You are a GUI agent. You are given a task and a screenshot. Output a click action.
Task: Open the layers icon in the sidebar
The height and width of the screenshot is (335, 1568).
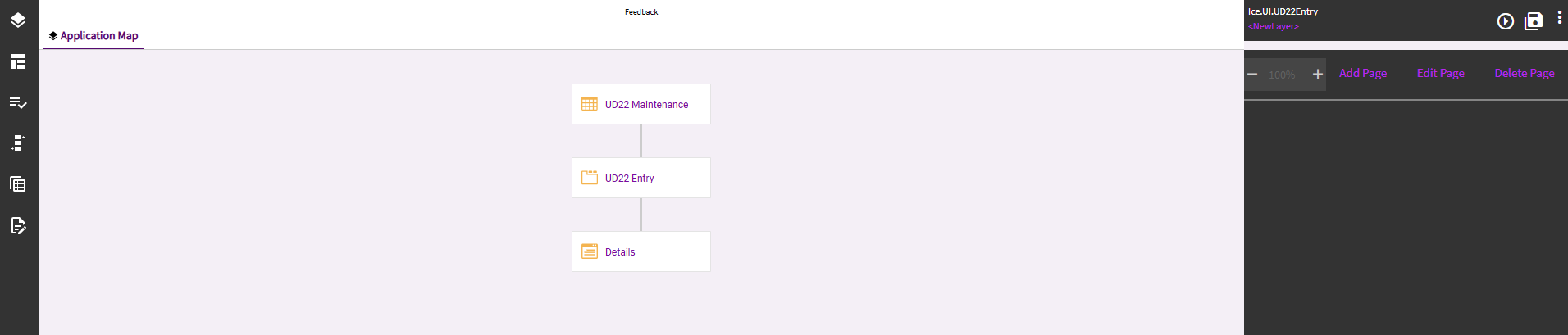point(18,20)
